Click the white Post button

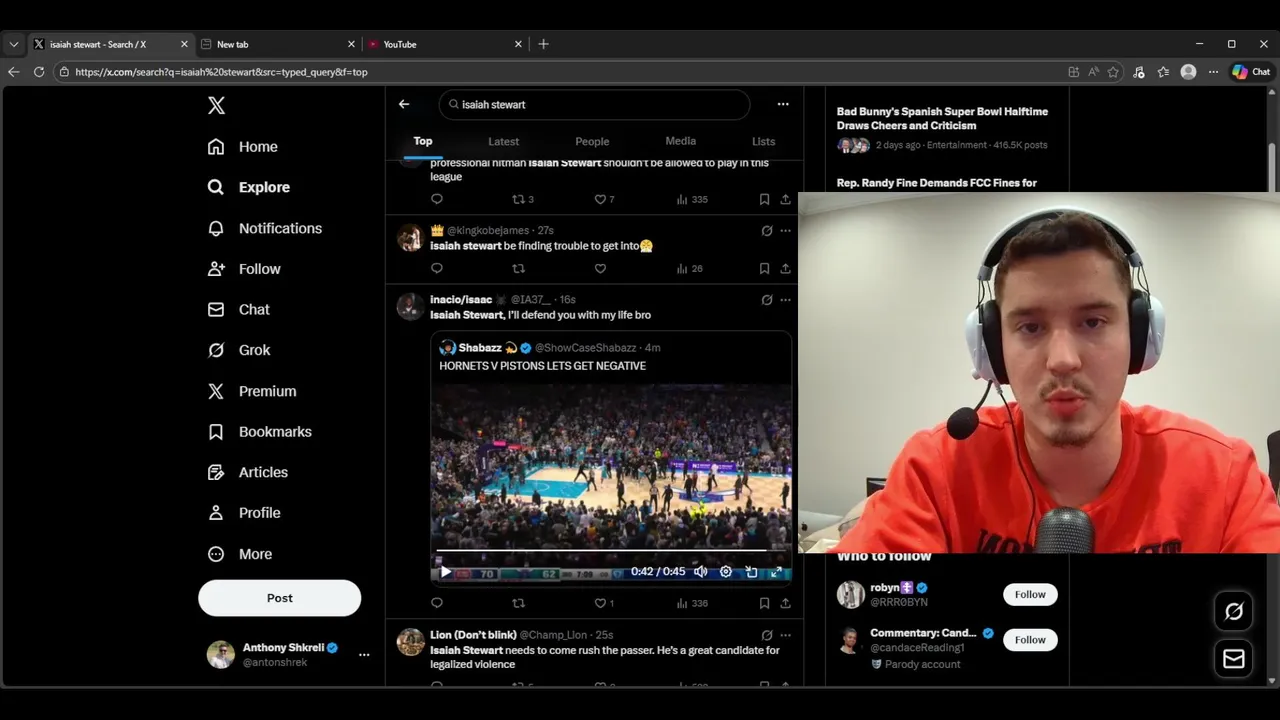(279, 598)
